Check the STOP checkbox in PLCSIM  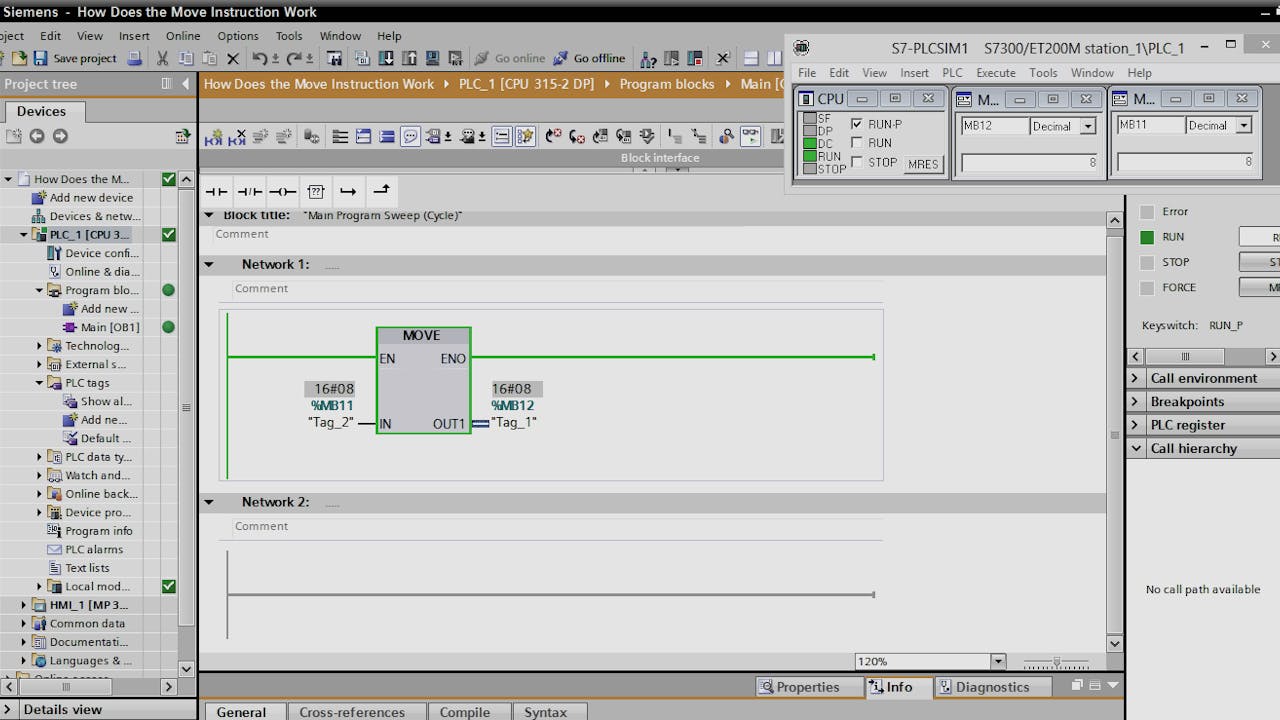coord(857,162)
